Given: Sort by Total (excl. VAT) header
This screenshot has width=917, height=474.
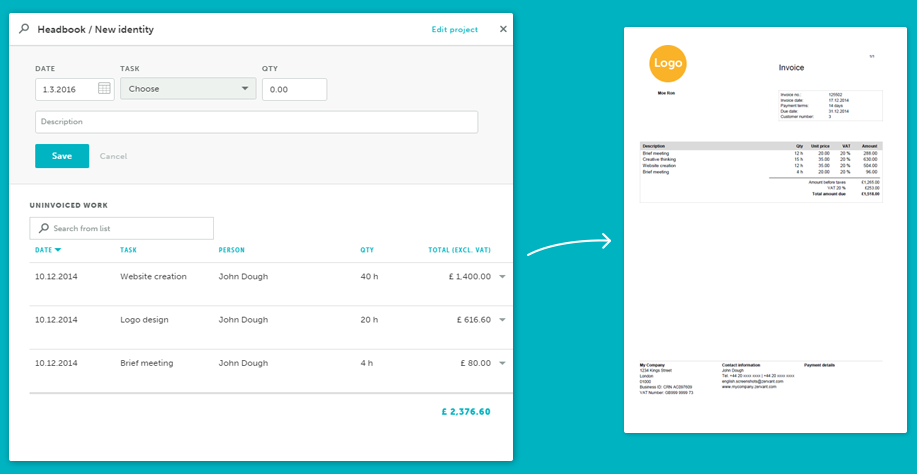Looking at the screenshot, I should pyautogui.click(x=459, y=250).
